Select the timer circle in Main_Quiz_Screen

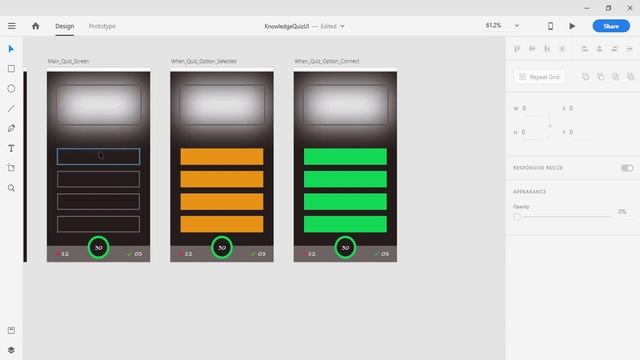coord(98,247)
